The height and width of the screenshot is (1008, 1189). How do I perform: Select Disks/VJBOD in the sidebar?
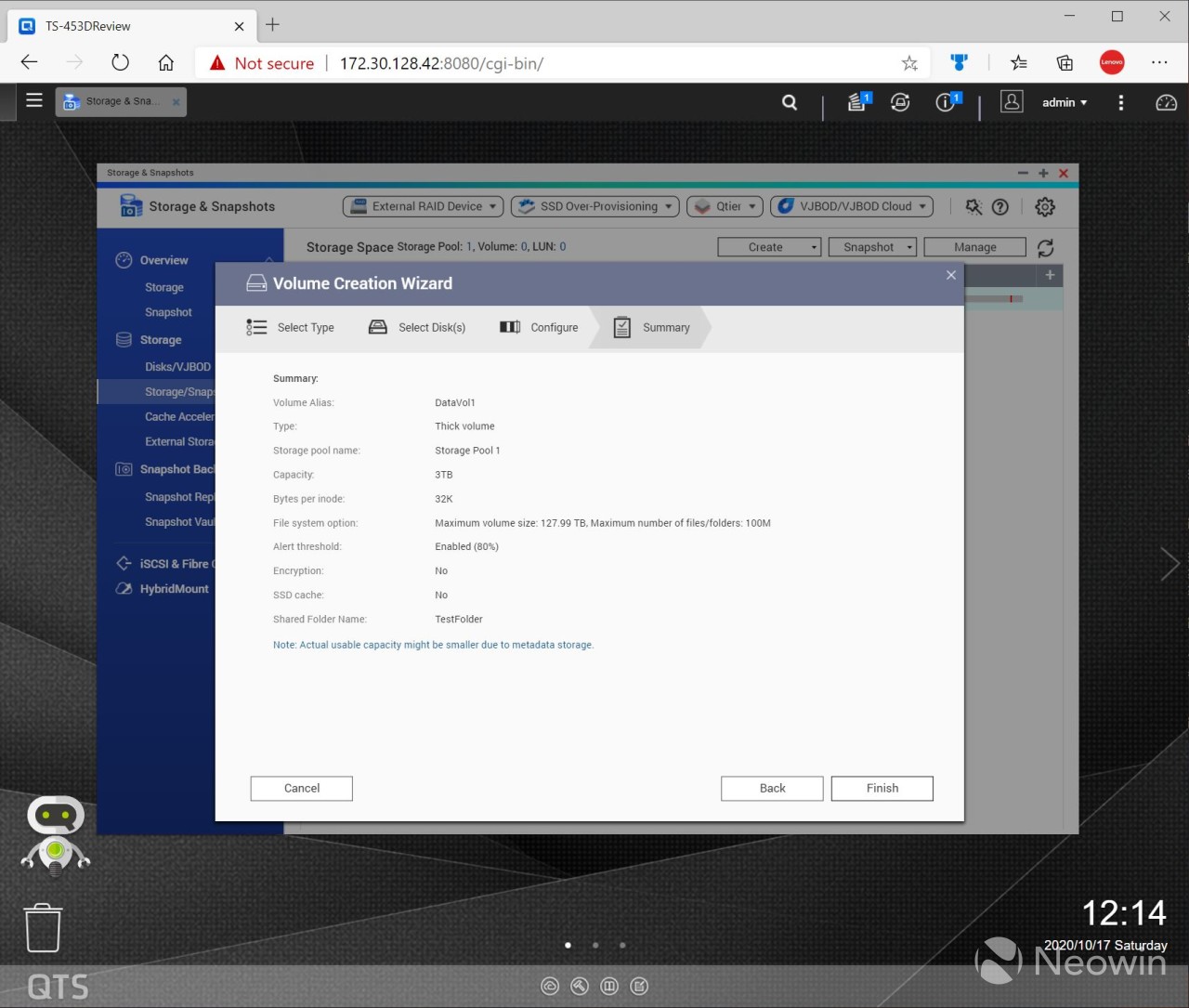177,367
